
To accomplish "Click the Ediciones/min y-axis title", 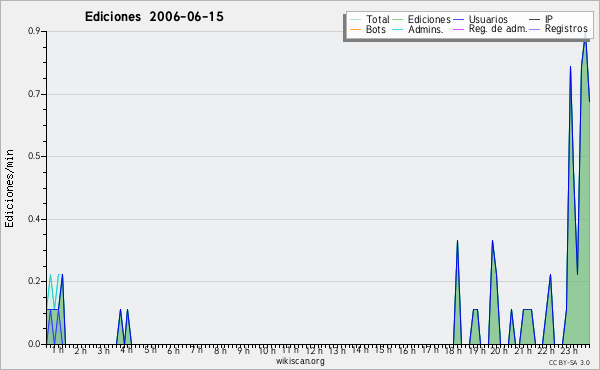I will coord(9,188).
